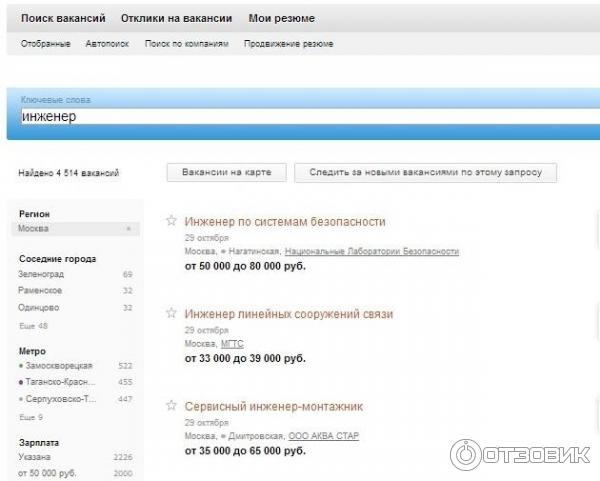Open the ООО АКВА СТАР company link
This screenshot has height=481, width=600.
pyautogui.click(x=322, y=436)
